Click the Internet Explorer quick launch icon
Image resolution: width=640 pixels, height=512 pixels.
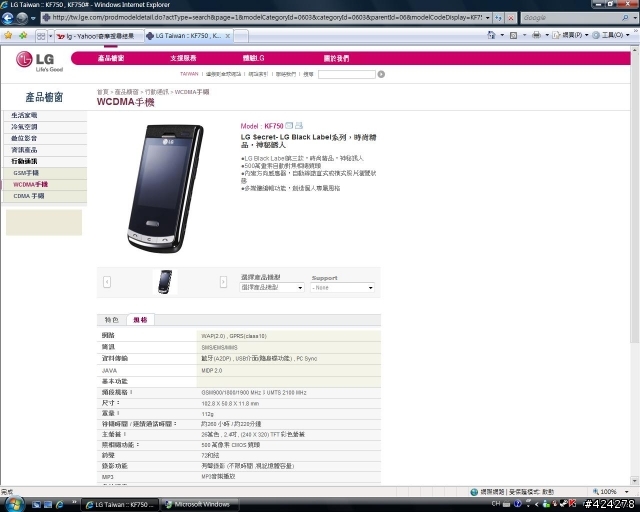point(60,505)
